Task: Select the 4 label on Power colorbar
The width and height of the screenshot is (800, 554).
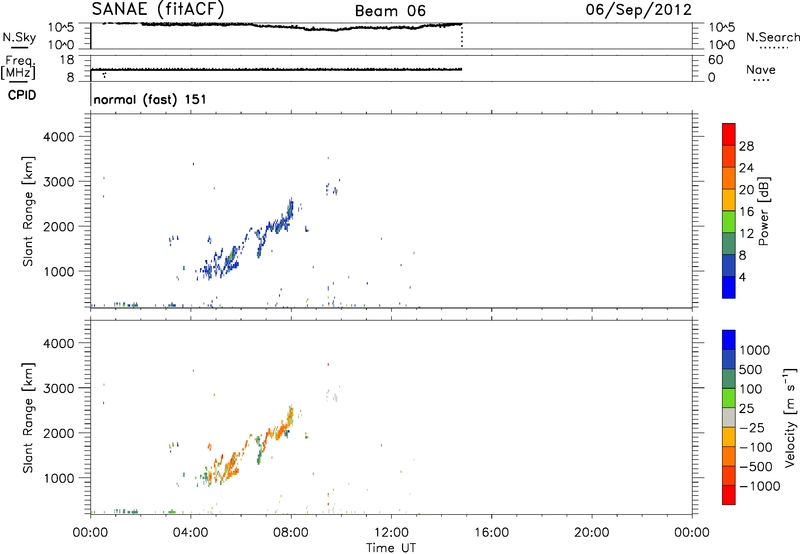Action: click(742, 277)
